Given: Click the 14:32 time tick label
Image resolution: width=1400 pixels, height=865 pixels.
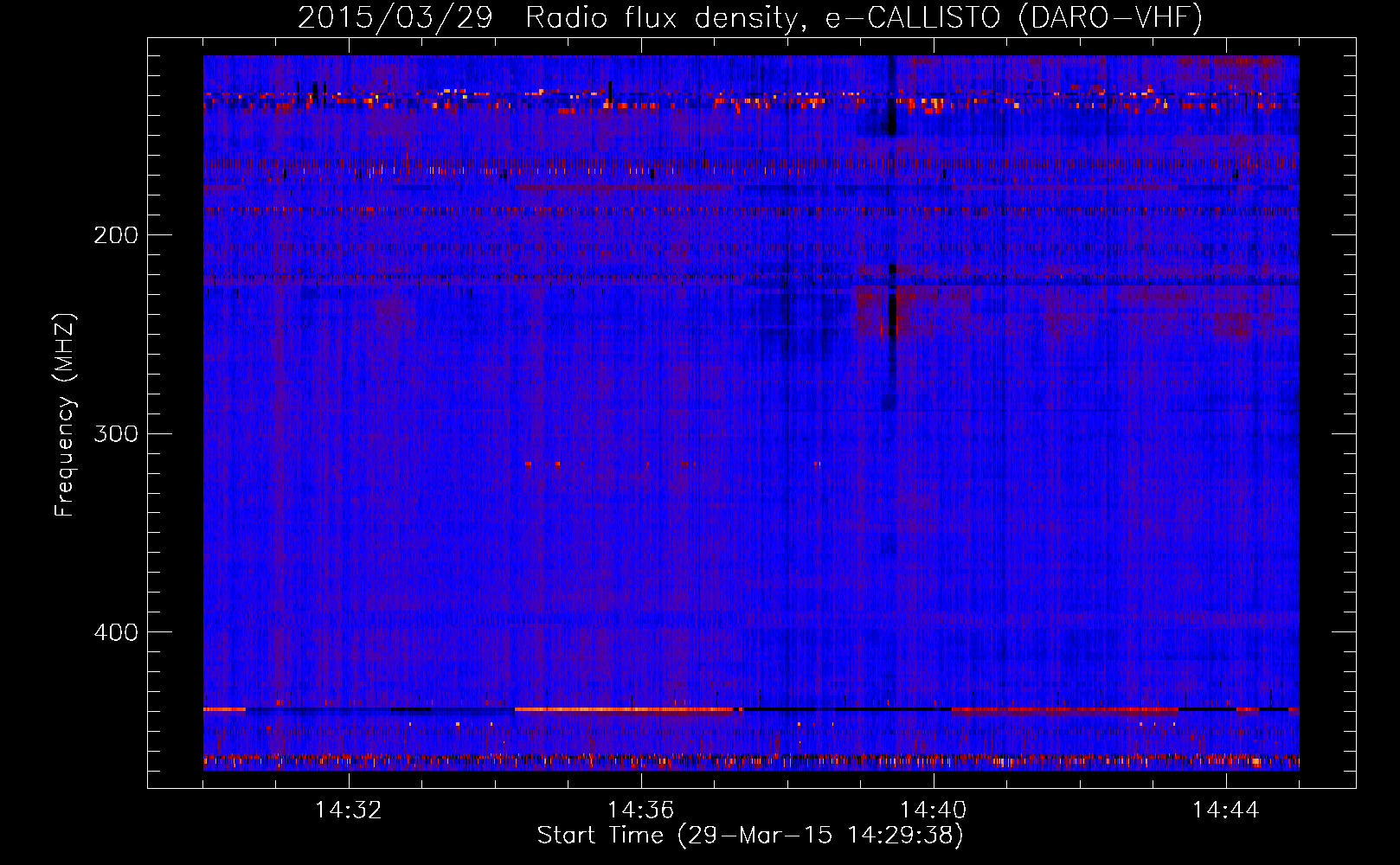Looking at the screenshot, I should click(x=348, y=811).
